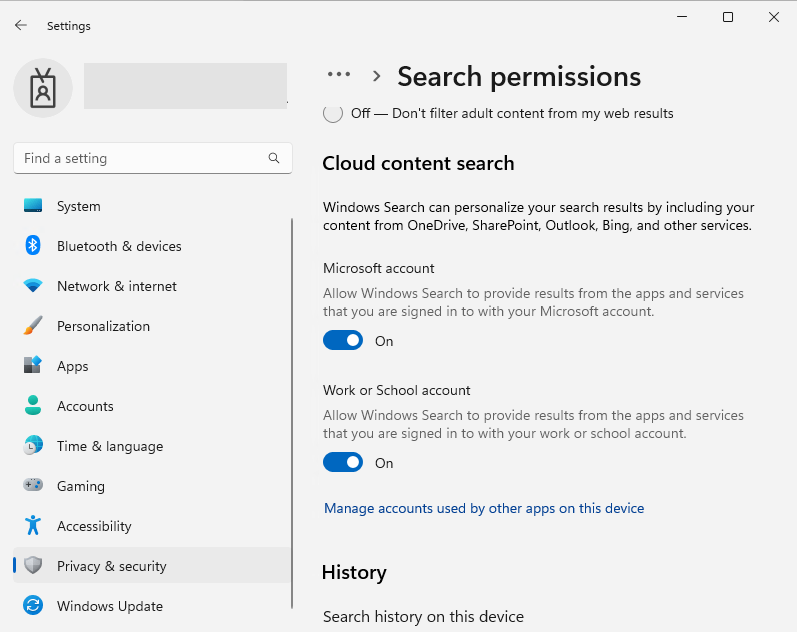Screen dimensions: 797x632
Task: Click the Settings window title text
Action: [69, 26]
